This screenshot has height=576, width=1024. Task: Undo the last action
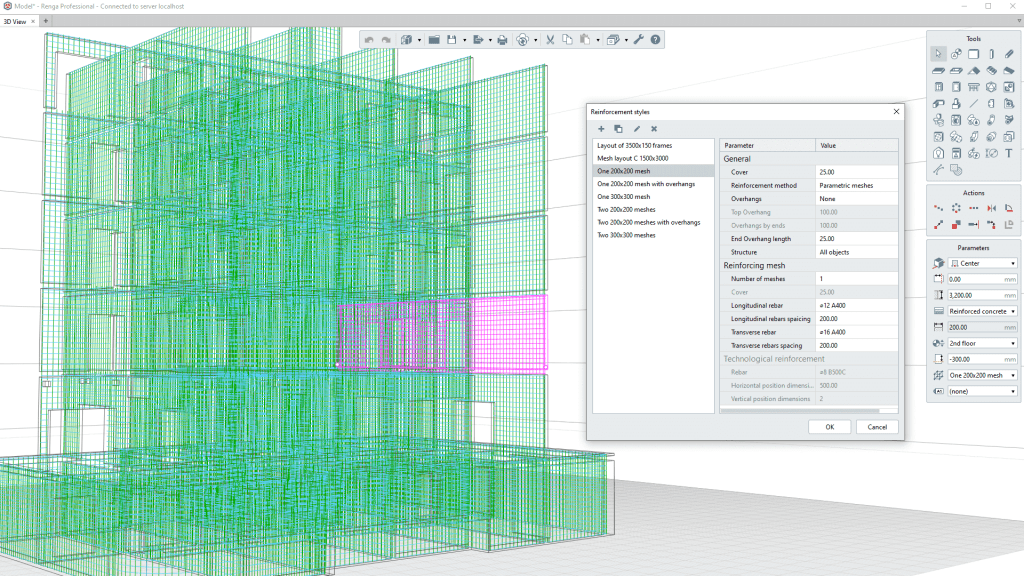coord(368,39)
